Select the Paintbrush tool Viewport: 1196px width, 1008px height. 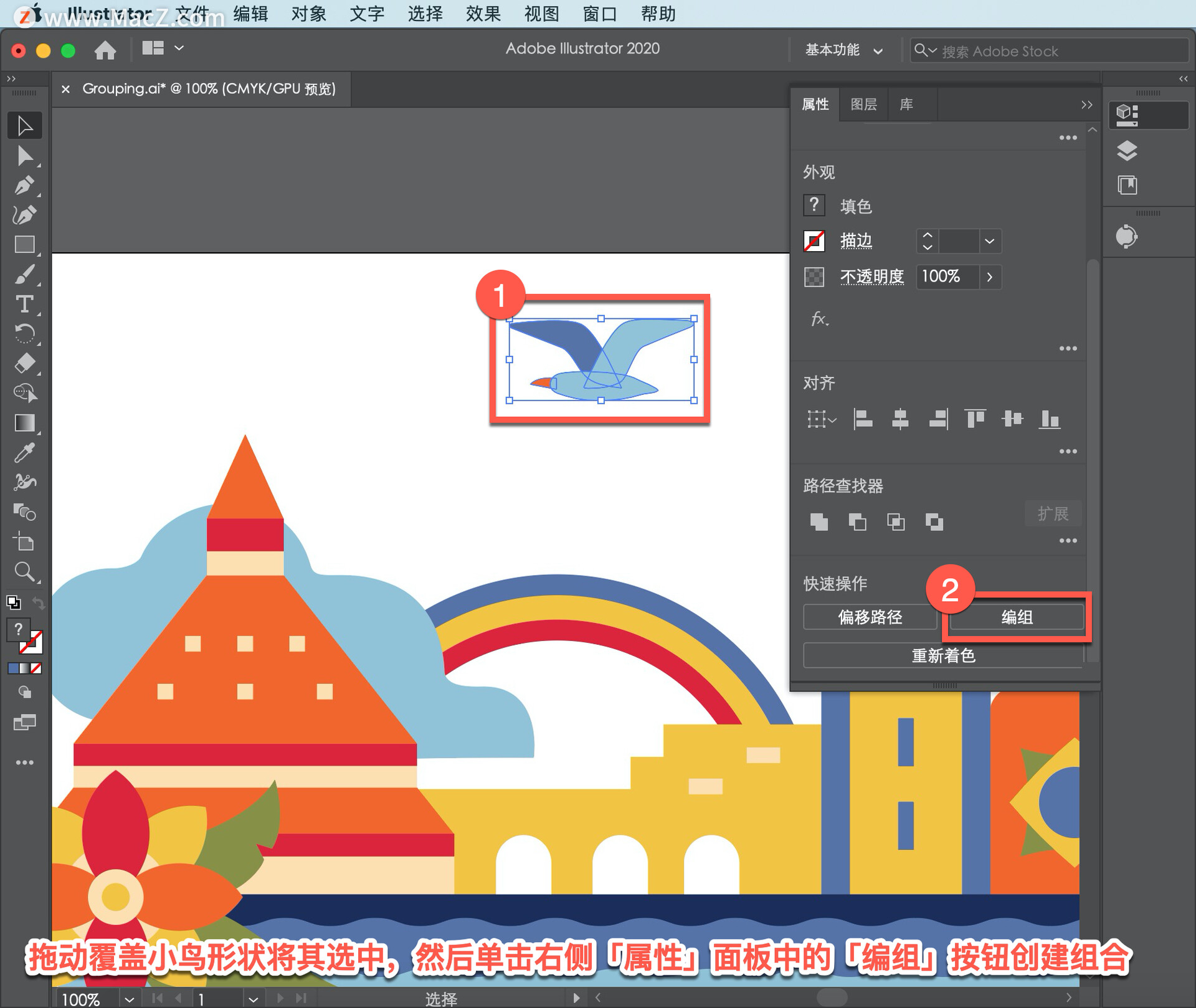click(x=25, y=274)
